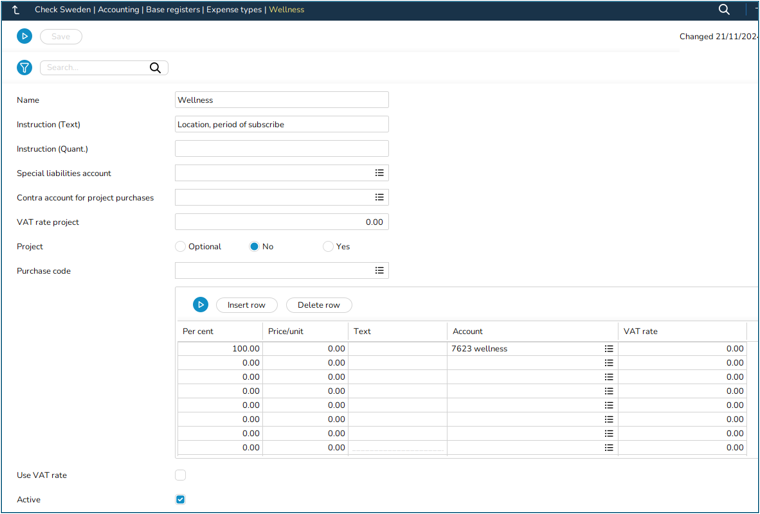Image resolution: width=760 pixels, height=514 pixels.
Task: Click the Purchase code input field
Action: click(282, 270)
